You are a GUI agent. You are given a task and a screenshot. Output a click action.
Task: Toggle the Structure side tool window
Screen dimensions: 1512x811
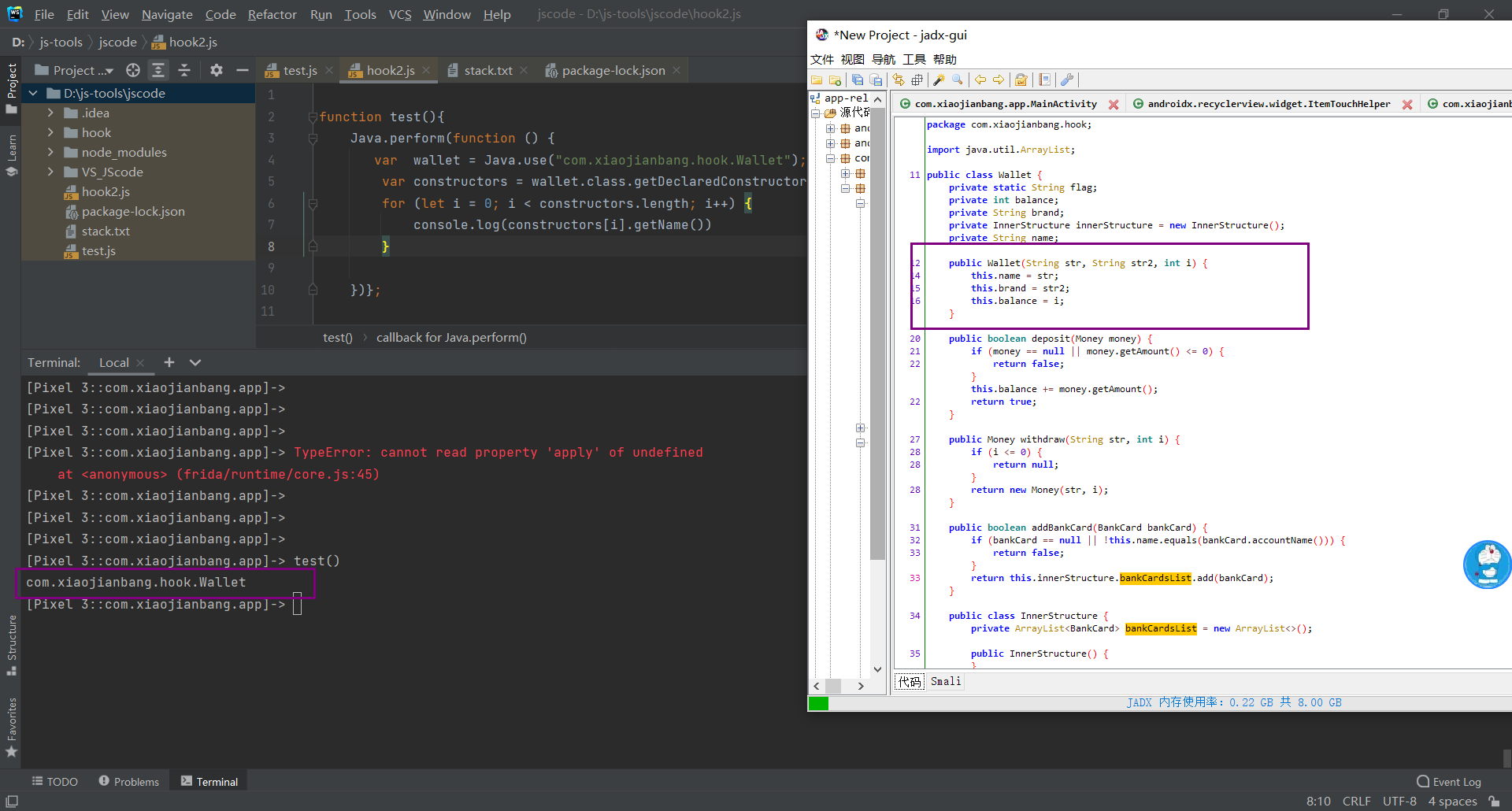[11, 645]
